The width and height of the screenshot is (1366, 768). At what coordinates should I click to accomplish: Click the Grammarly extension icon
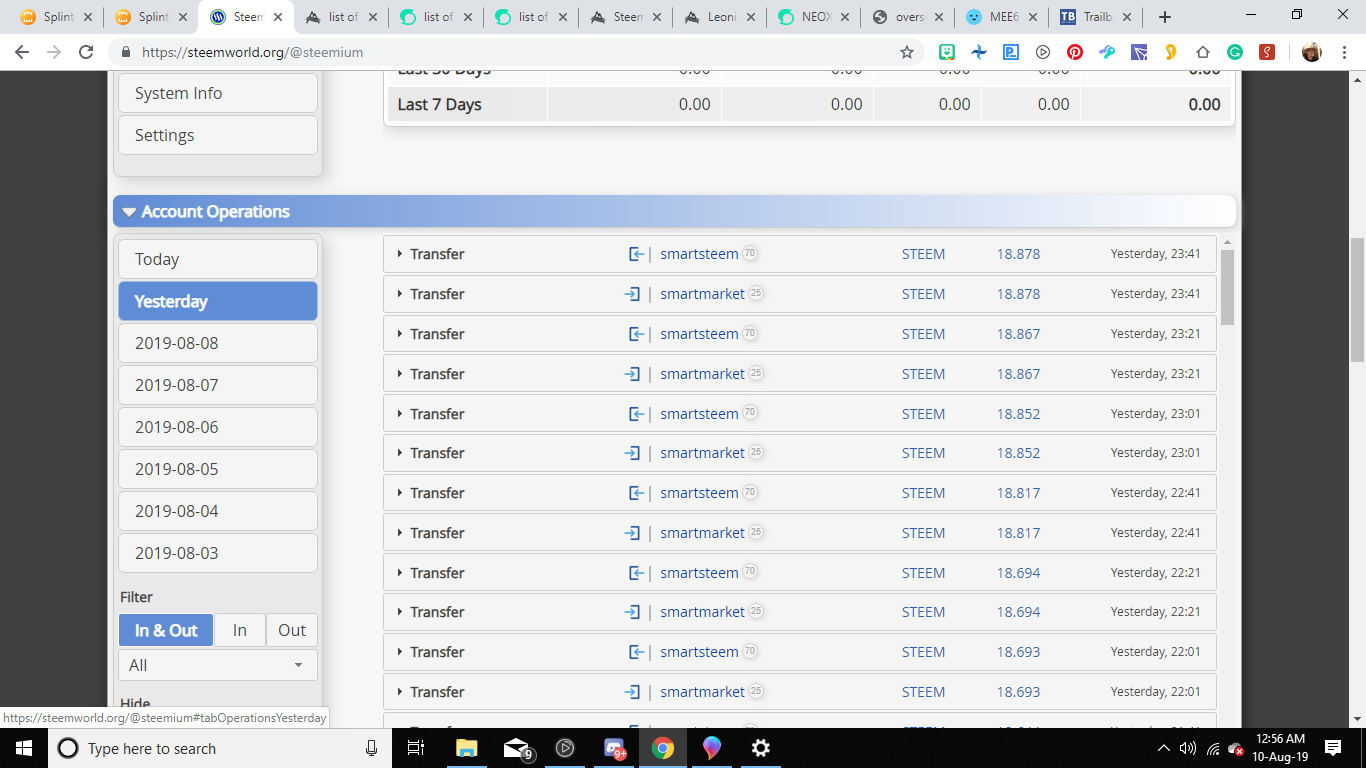click(x=1235, y=52)
